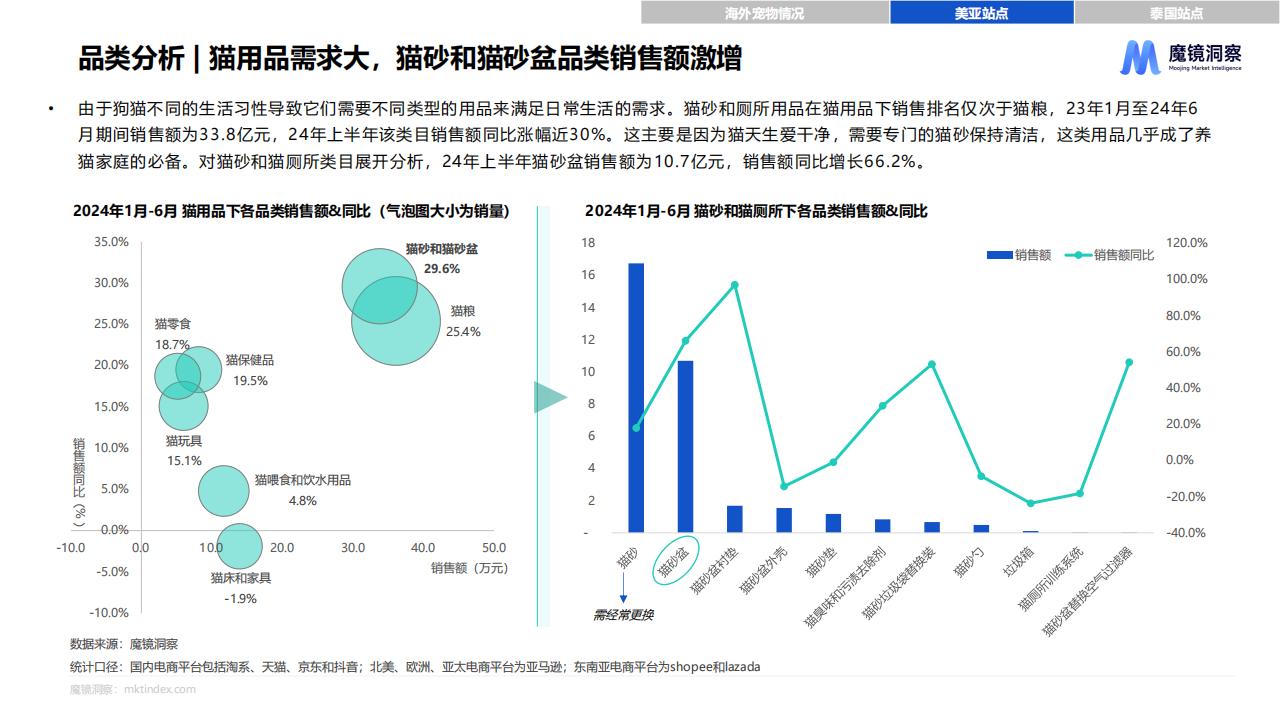This screenshot has height=720, width=1280.
Task: Select the 猫砂和猫砂盆 29.6% bubble label
Action: [442, 258]
